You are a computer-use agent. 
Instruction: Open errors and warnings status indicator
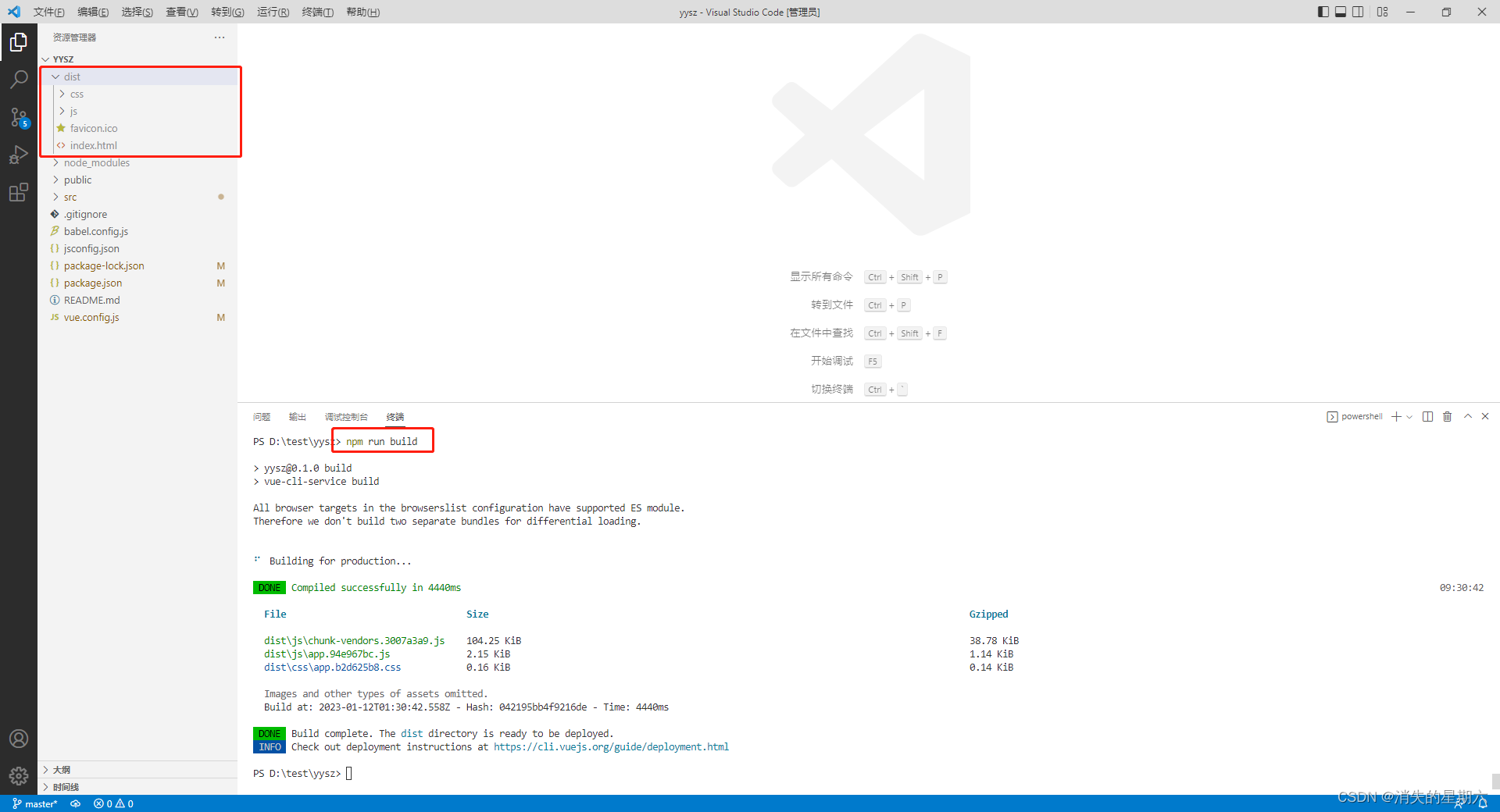pos(113,803)
